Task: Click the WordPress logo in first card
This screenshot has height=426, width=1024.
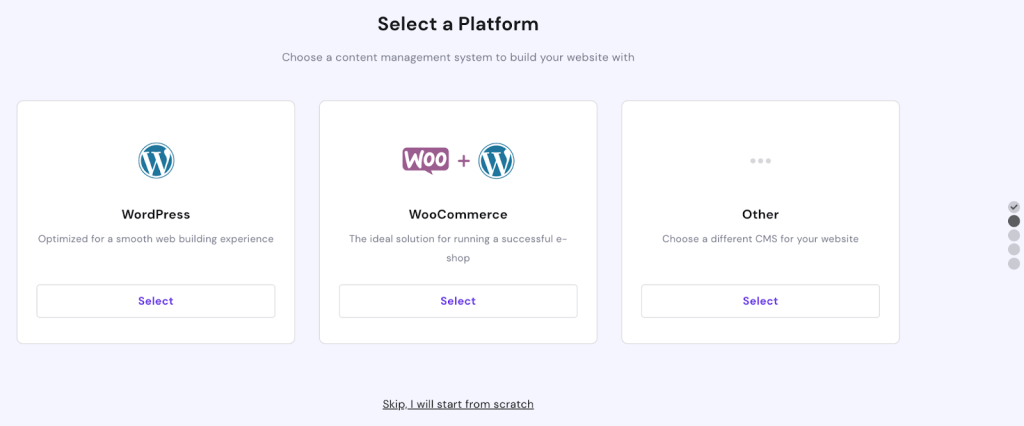Action: point(156,161)
